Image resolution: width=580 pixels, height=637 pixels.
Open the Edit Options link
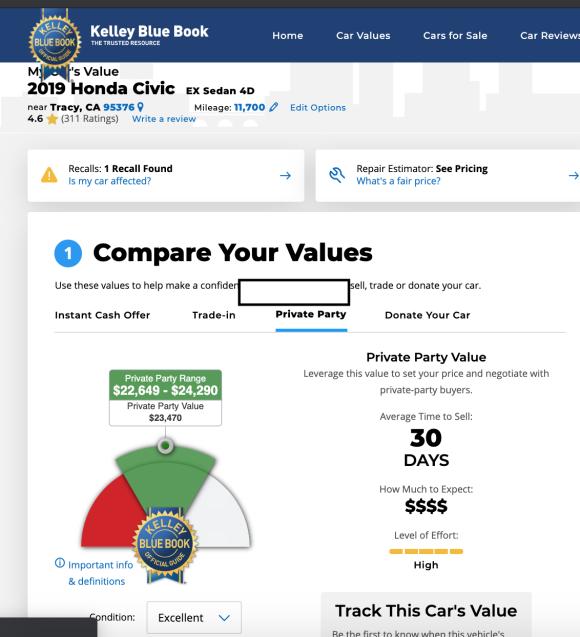point(318,108)
